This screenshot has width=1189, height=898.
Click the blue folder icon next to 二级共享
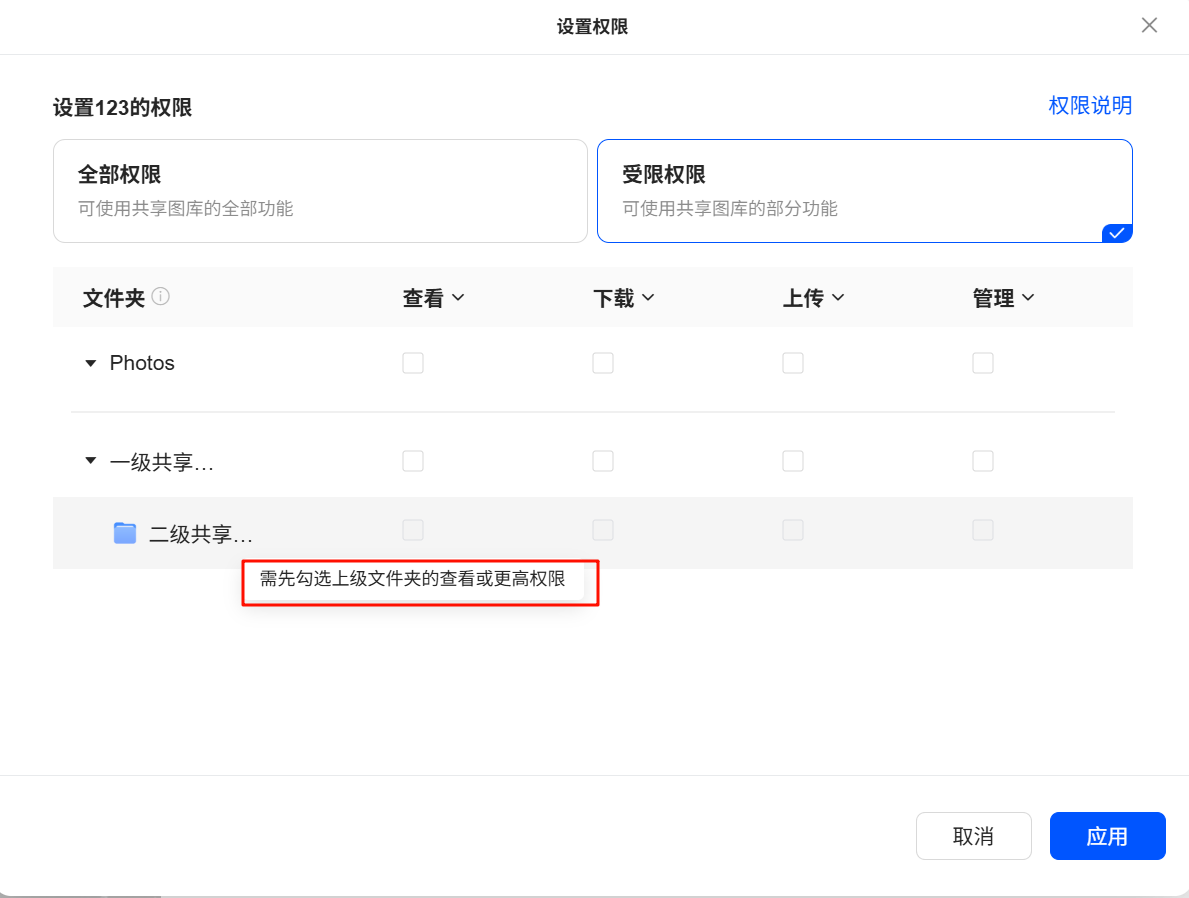tap(124, 532)
